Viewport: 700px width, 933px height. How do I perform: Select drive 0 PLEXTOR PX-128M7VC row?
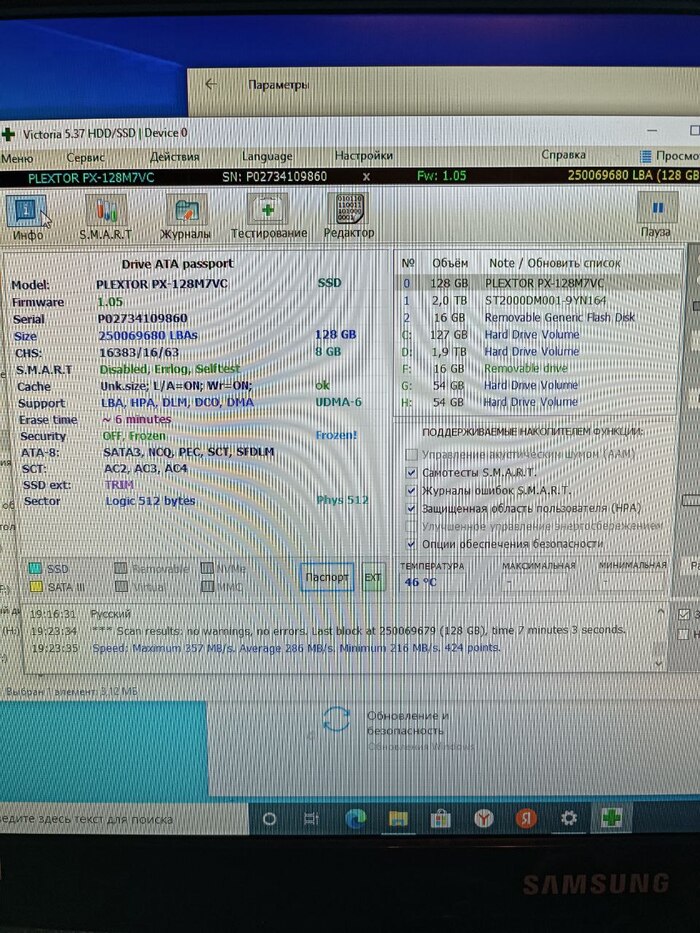(538, 283)
